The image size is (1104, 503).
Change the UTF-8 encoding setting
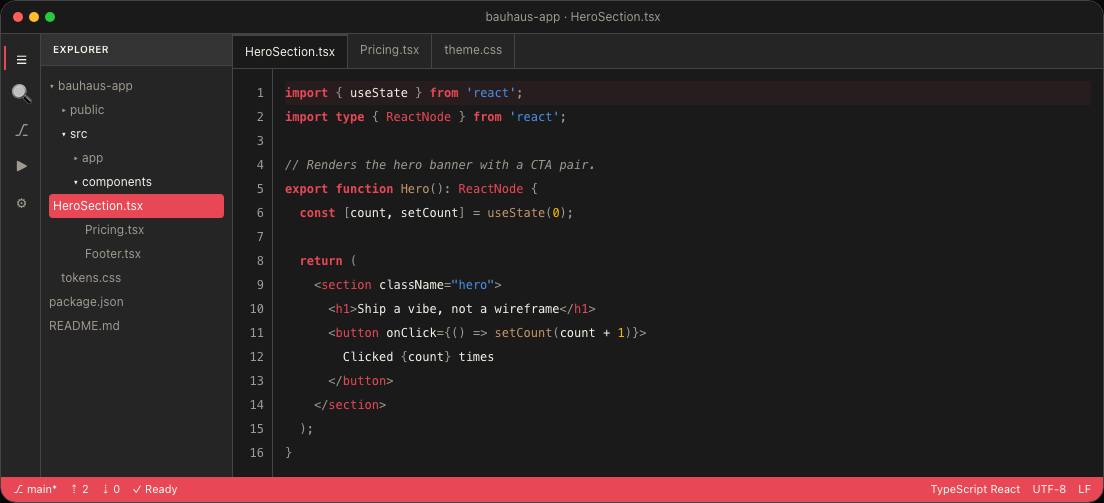(x=1049, y=490)
